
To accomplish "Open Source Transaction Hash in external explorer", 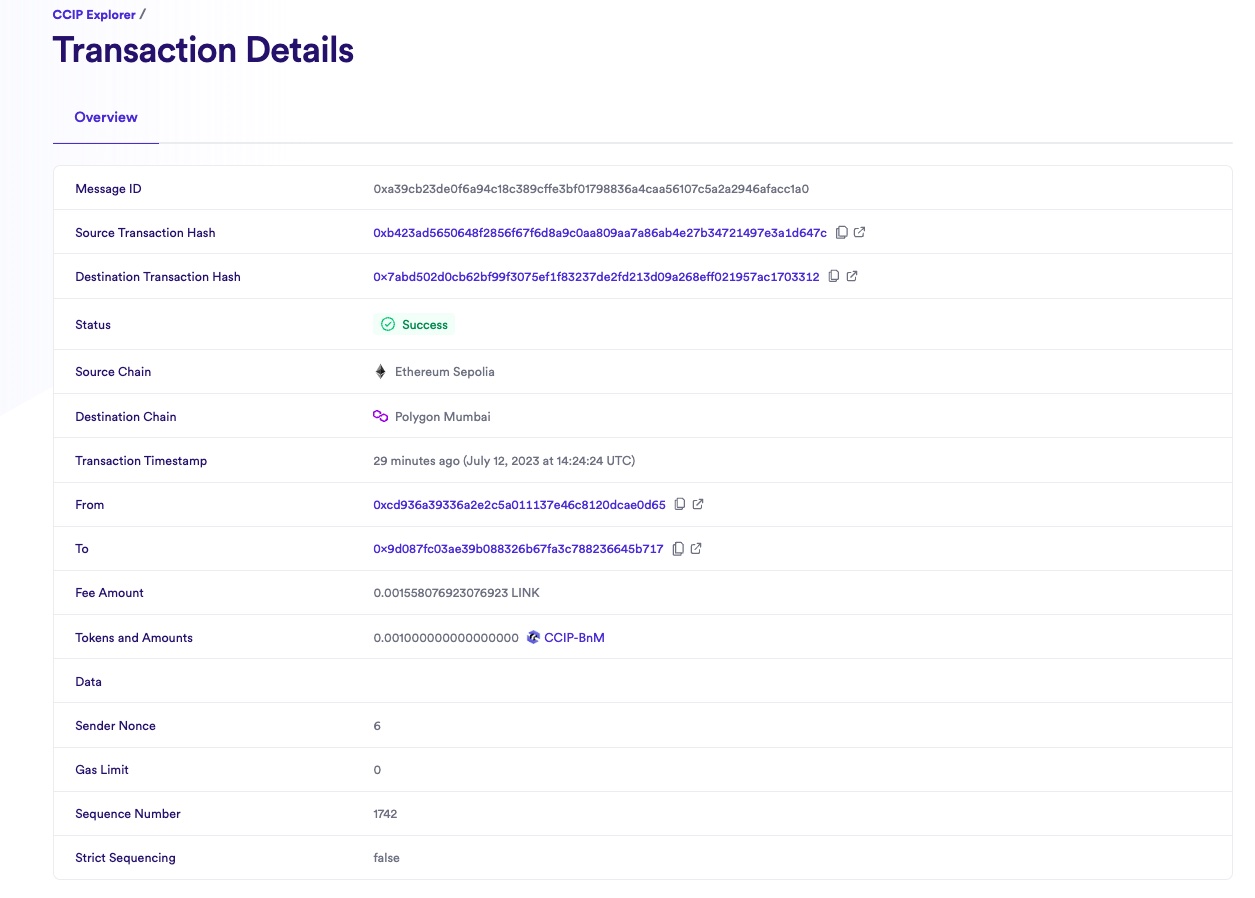I will point(860,233).
